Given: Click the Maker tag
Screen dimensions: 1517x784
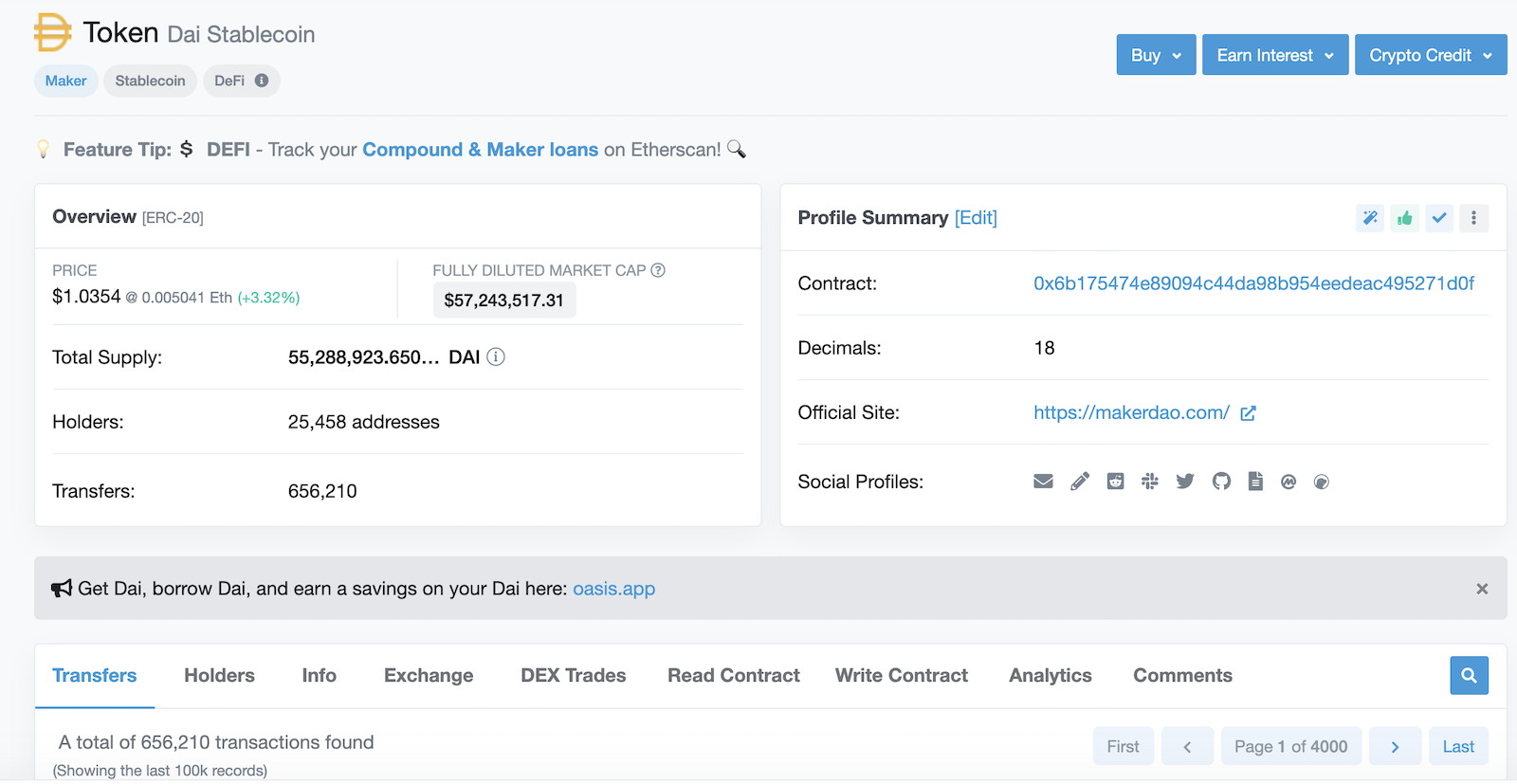Looking at the screenshot, I should point(66,81).
